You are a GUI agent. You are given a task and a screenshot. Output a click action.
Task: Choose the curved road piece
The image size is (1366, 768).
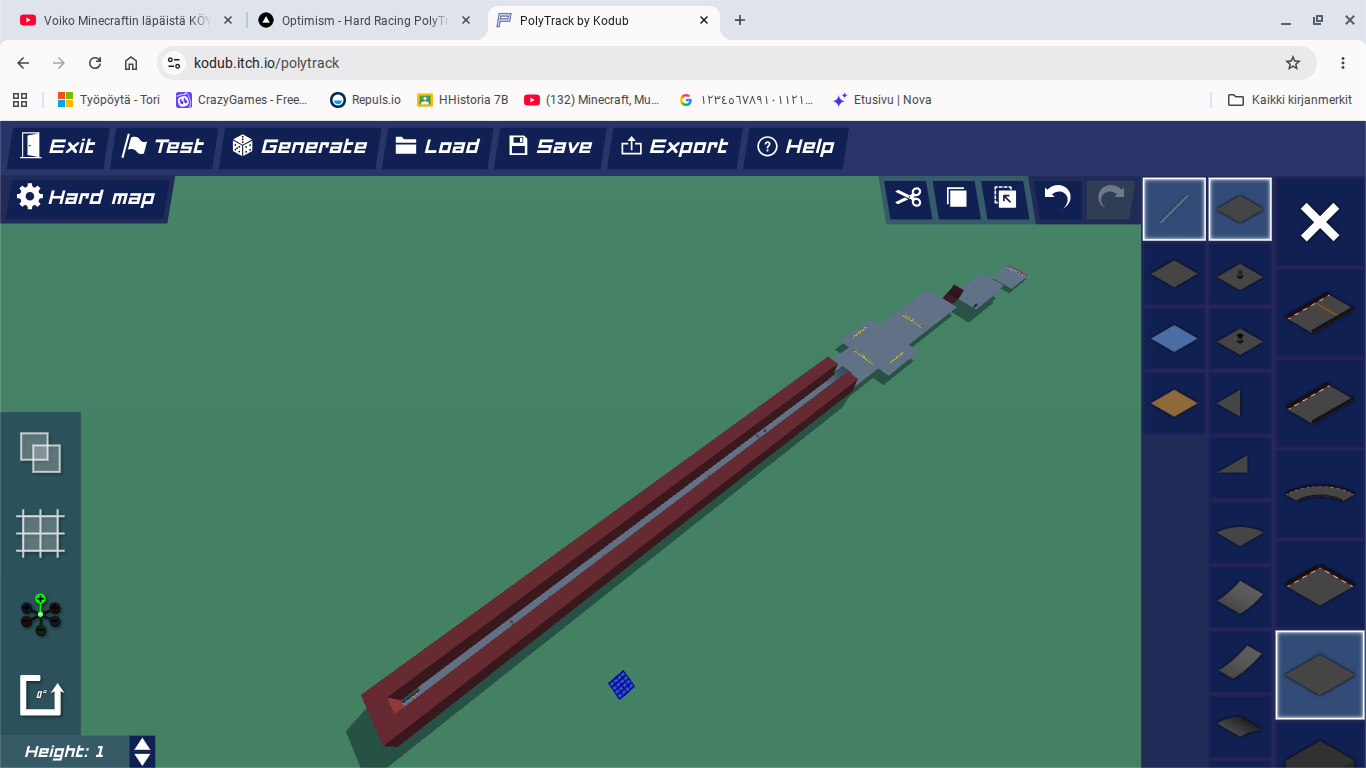[x=1321, y=493]
